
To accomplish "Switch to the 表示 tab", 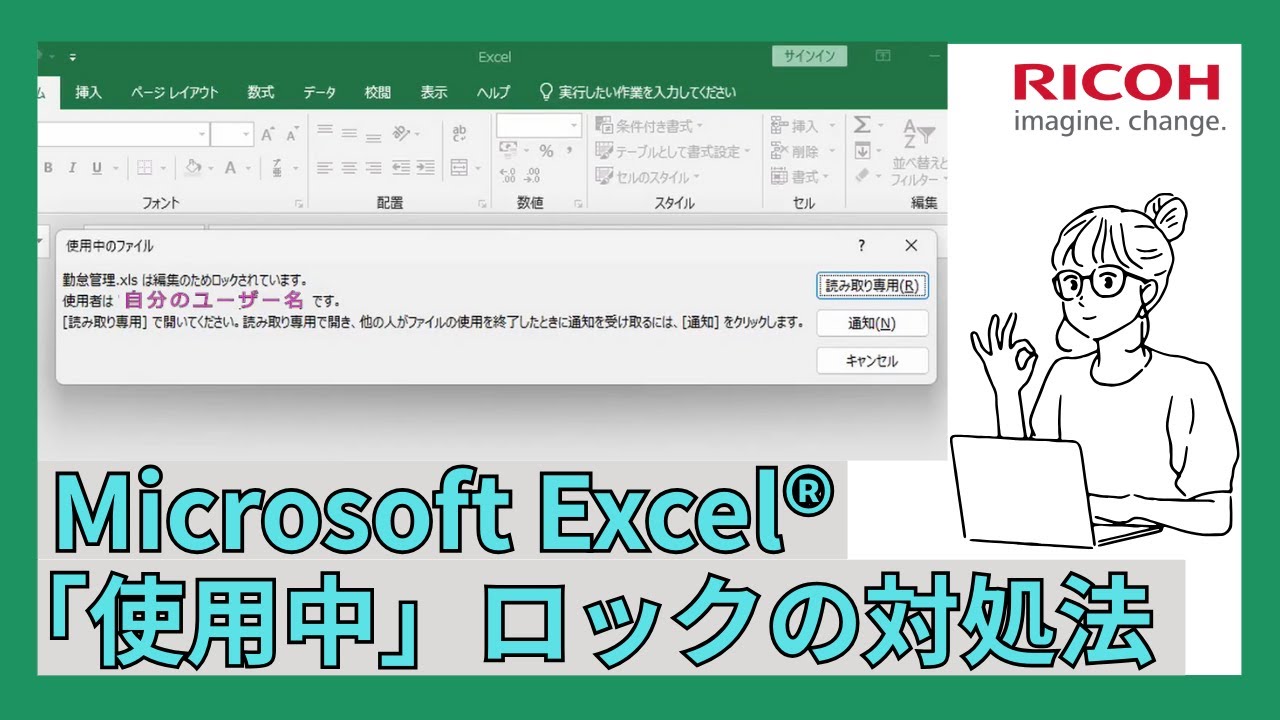I will [434, 92].
